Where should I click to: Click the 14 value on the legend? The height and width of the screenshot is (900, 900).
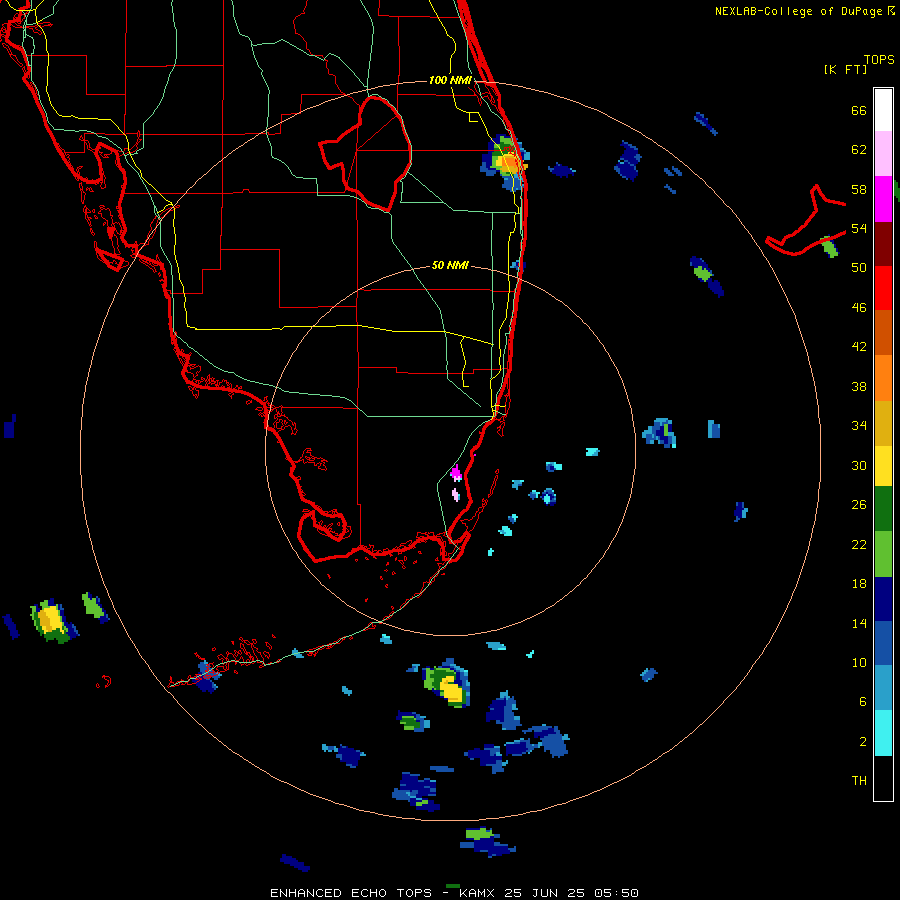tap(859, 623)
